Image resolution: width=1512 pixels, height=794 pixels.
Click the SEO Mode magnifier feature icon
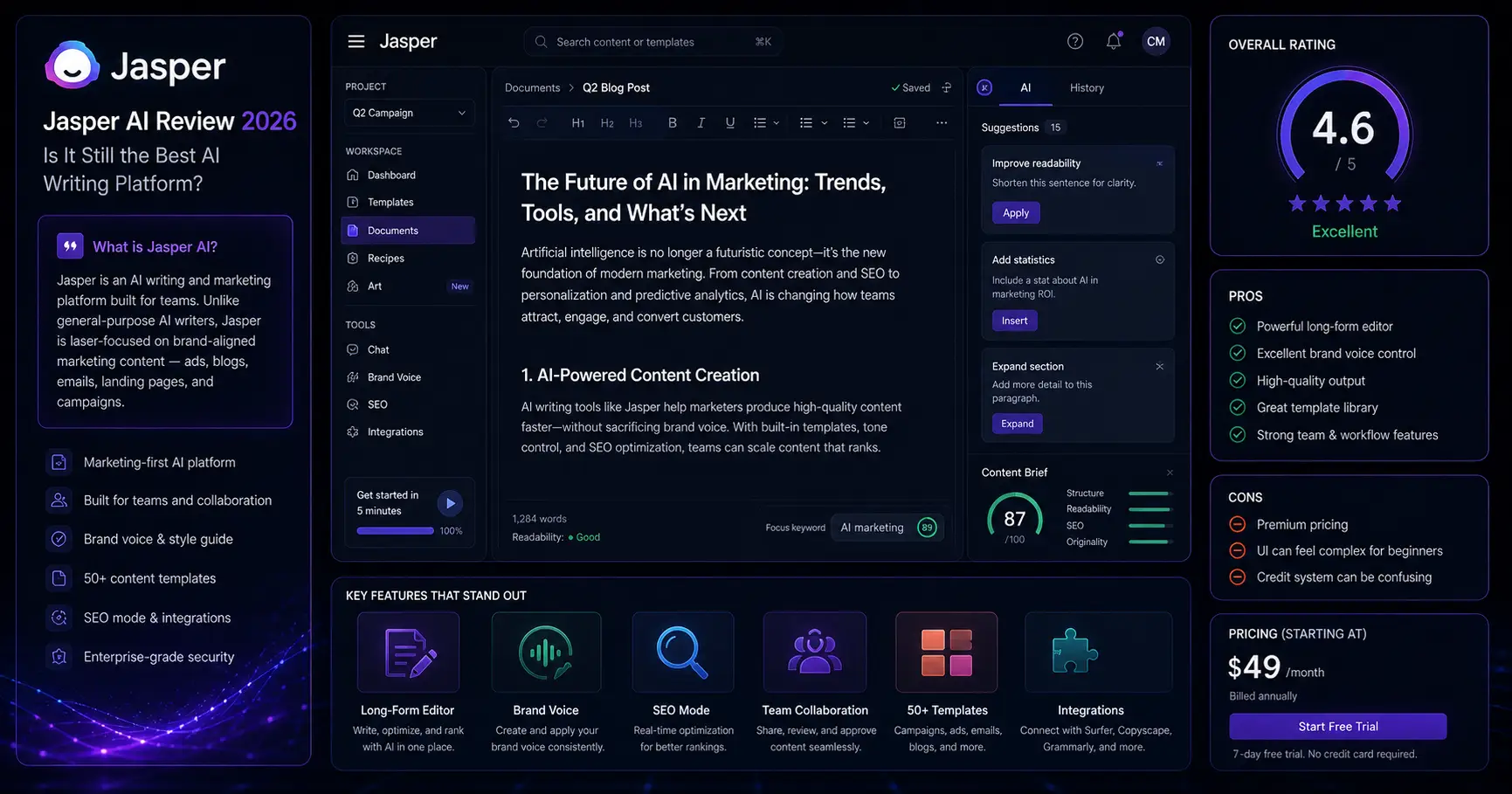(x=682, y=652)
